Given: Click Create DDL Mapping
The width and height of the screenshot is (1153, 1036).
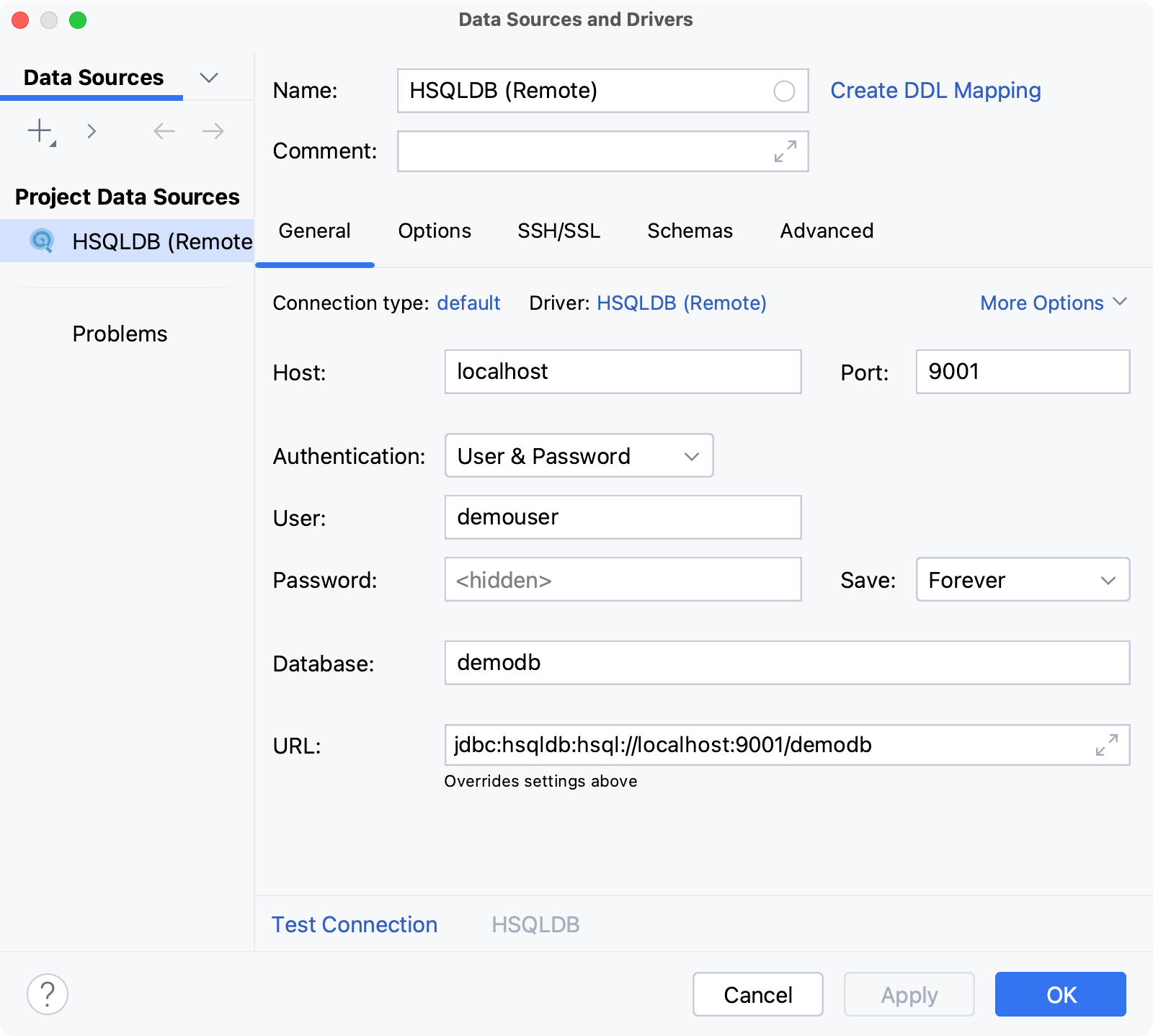Looking at the screenshot, I should [935, 90].
